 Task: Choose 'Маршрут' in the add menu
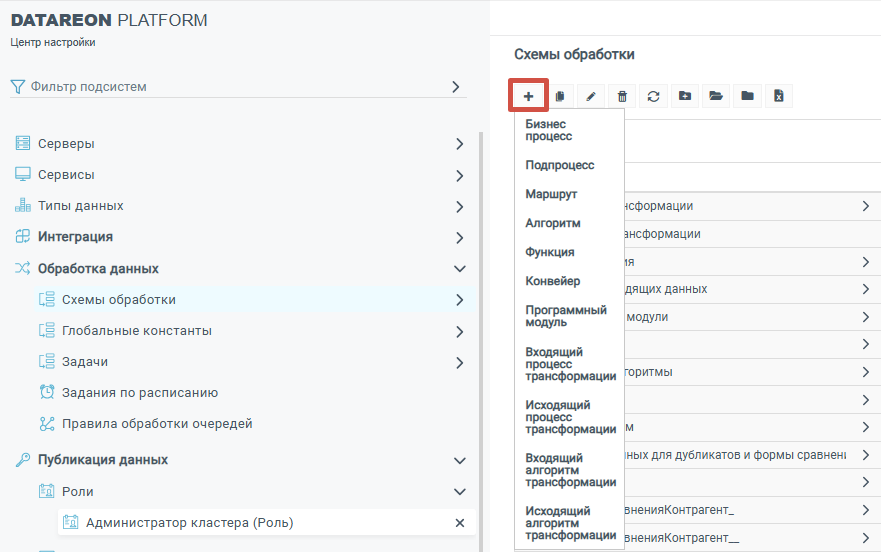point(551,194)
